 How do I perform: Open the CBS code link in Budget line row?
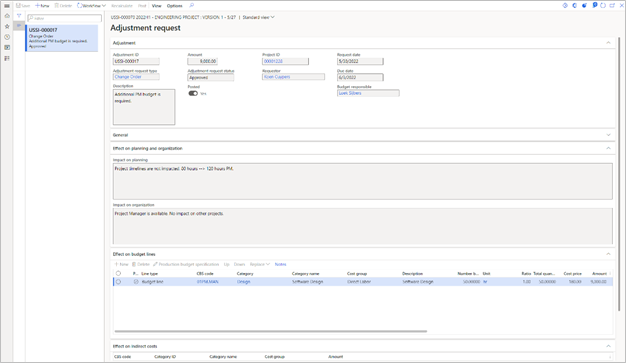[208, 282]
